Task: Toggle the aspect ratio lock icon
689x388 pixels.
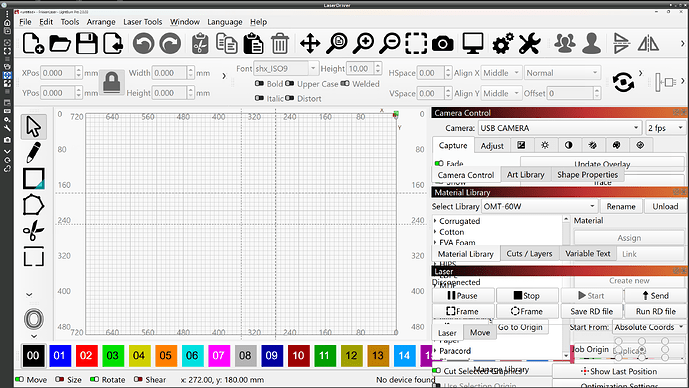Action: [x=112, y=82]
